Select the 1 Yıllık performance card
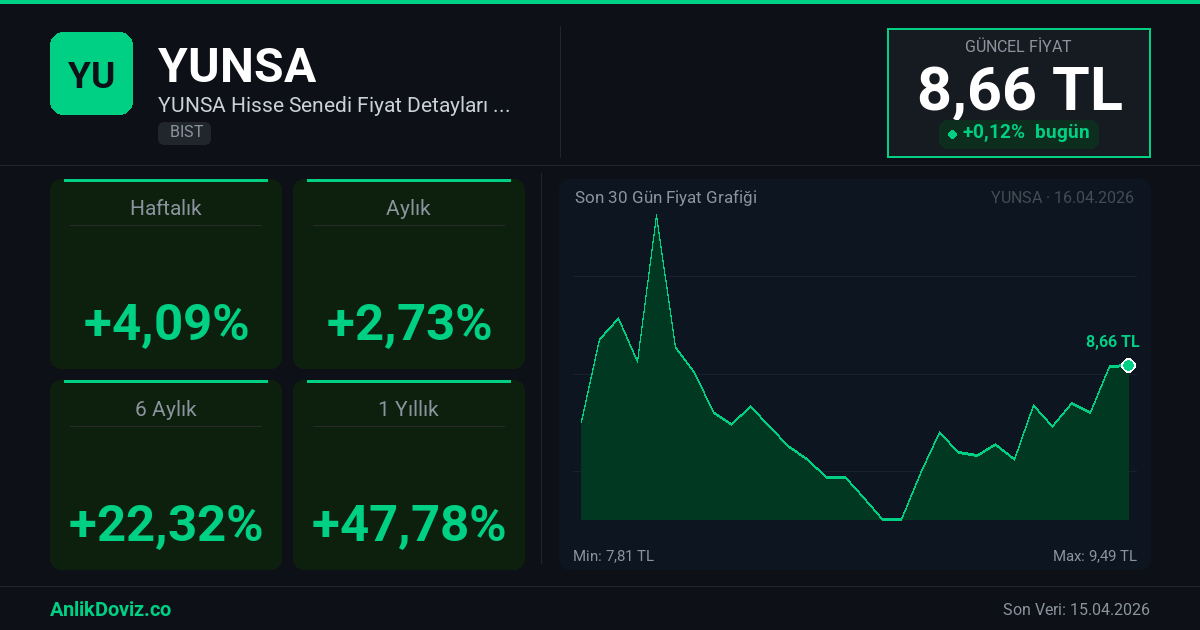This screenshot has width=1200, height=630. [x=408, y=475]
